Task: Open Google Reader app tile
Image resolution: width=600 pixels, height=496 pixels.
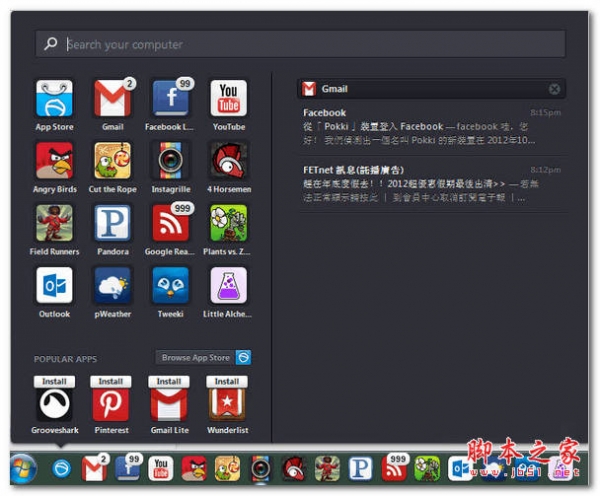Action: [171, 223]
